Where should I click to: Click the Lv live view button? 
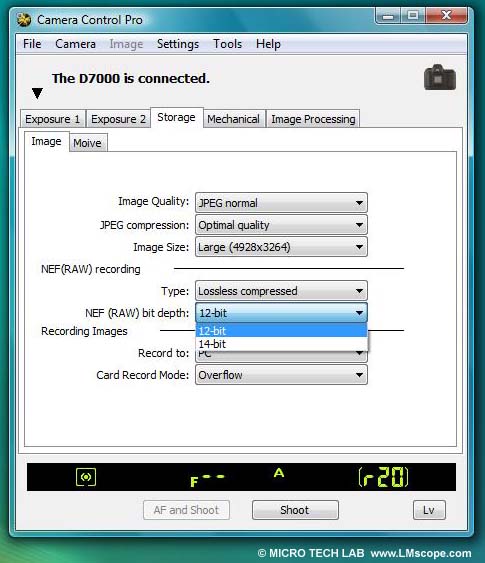[x=429, y=510]
